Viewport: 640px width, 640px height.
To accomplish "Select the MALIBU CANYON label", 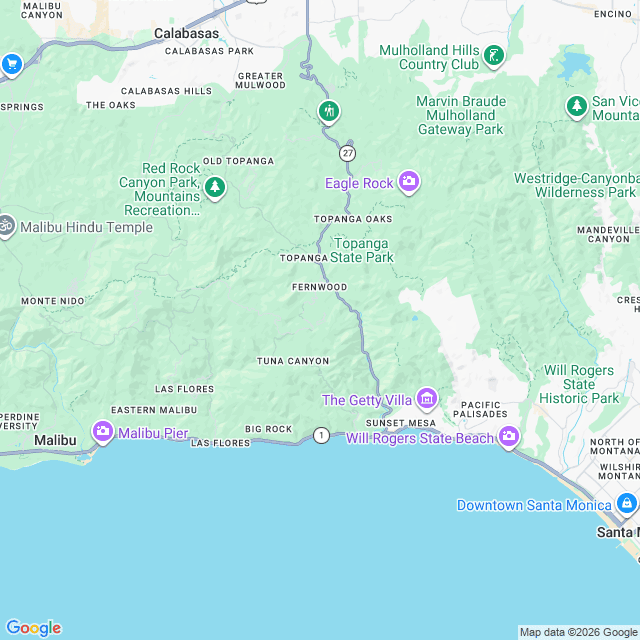I will point(42,11).
